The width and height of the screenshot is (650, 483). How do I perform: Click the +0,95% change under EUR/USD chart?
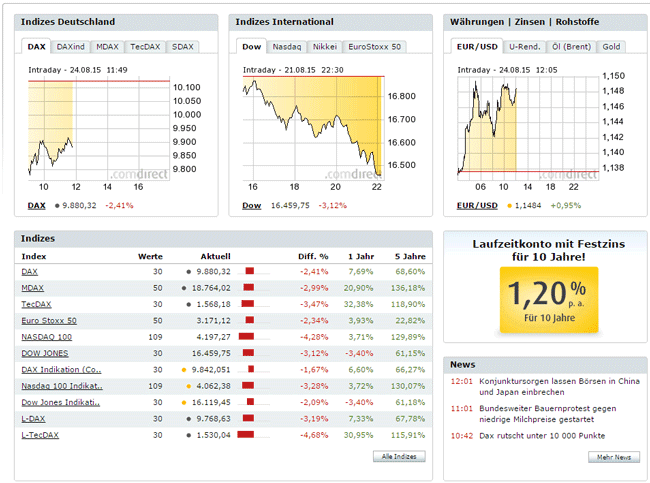point(566,205)
